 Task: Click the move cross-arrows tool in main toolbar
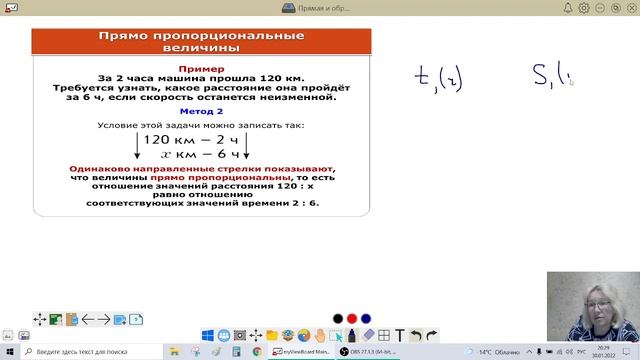click(x=256, y=336)
